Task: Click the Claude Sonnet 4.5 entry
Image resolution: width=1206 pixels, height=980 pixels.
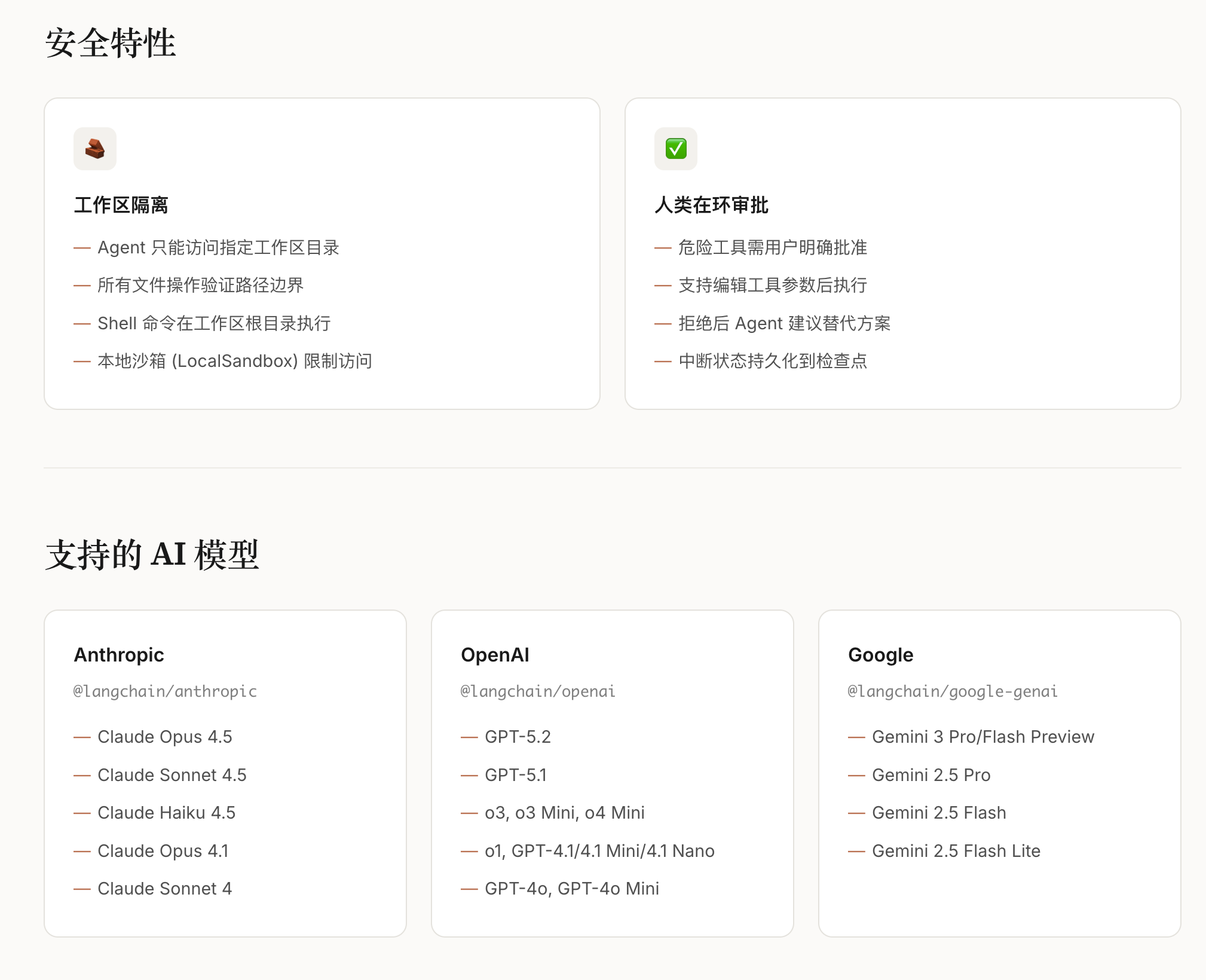Action: tap(172, 775)
